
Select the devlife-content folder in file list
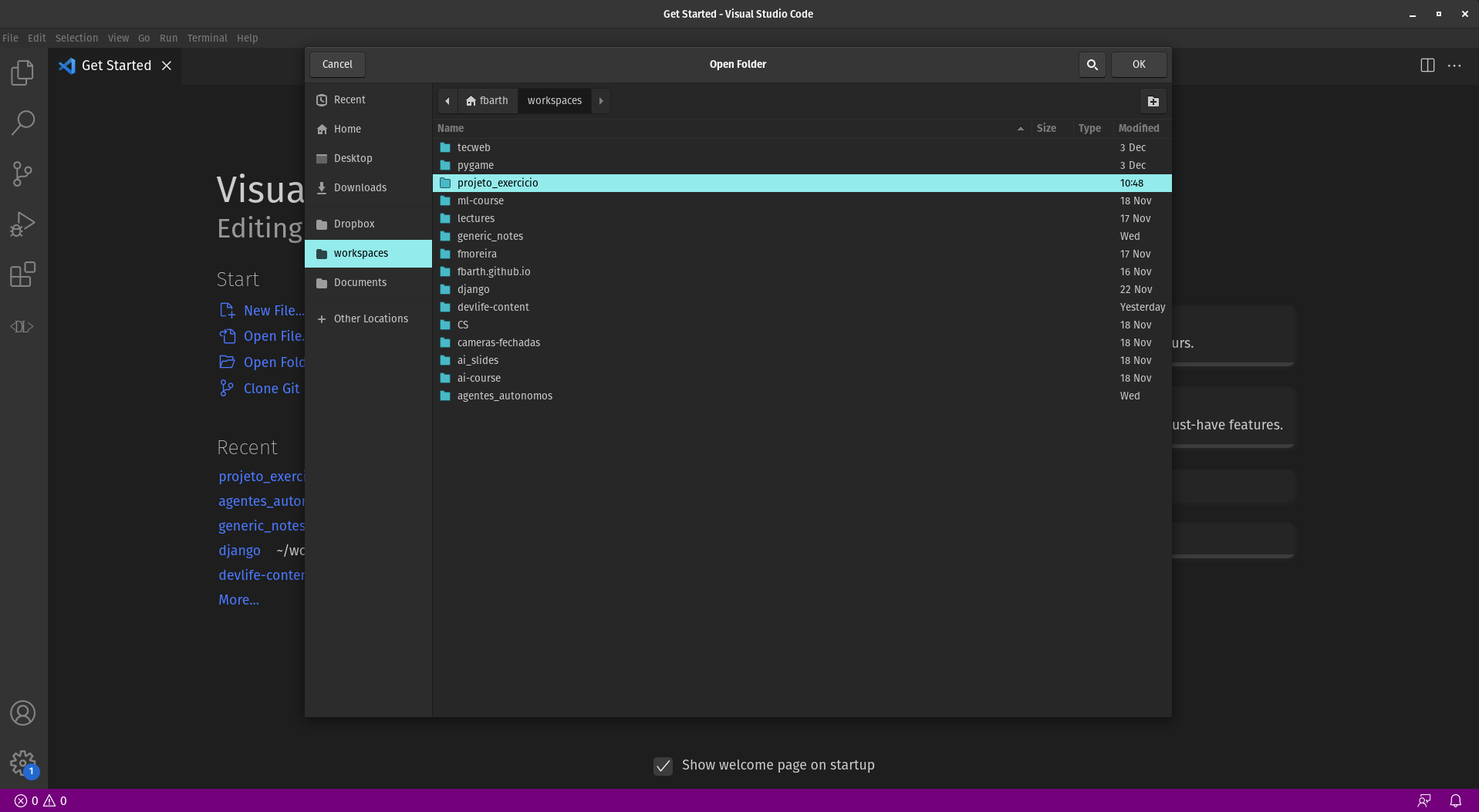[x=802, y=308]
